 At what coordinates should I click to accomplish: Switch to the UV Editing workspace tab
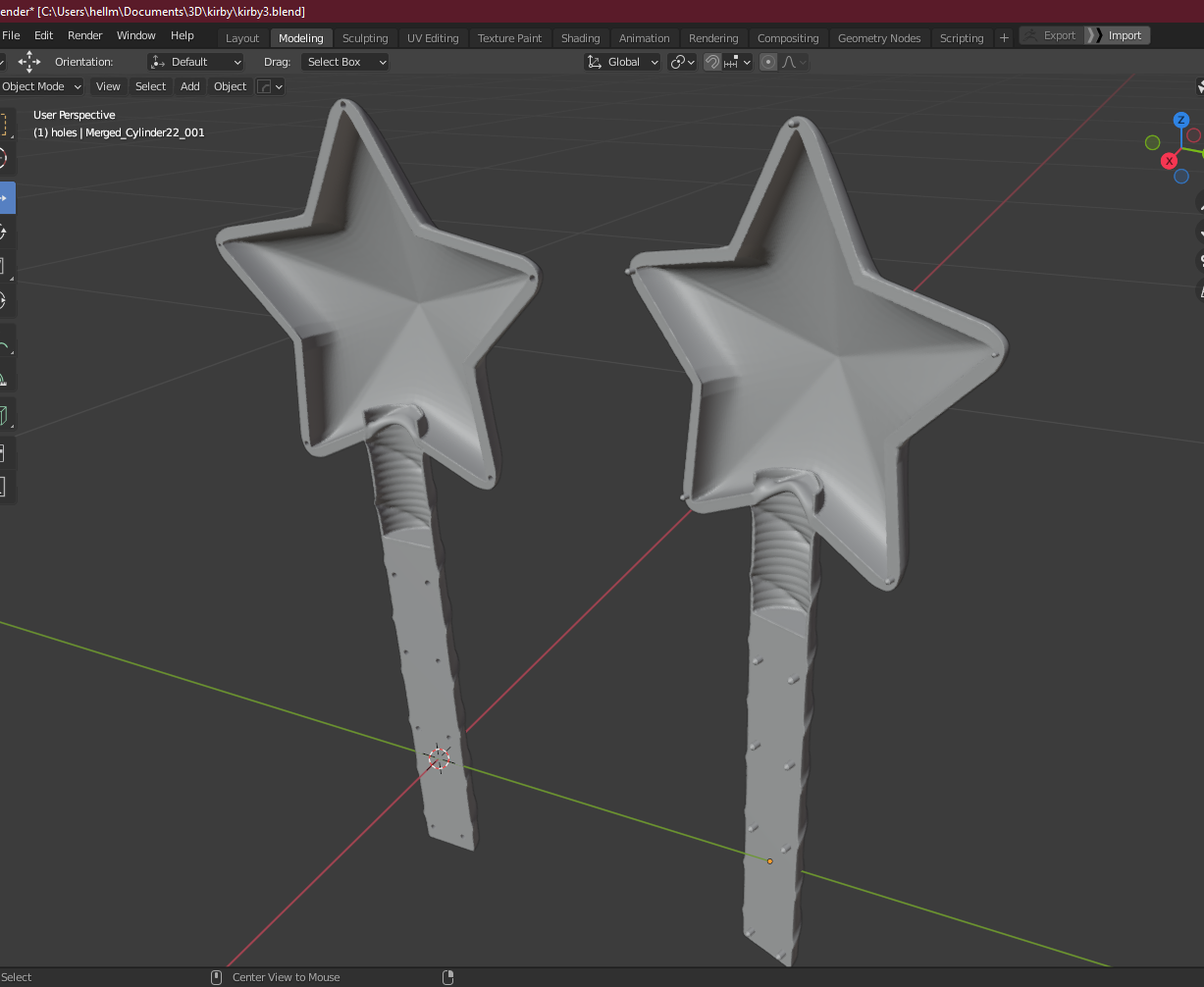pos(433,38)
